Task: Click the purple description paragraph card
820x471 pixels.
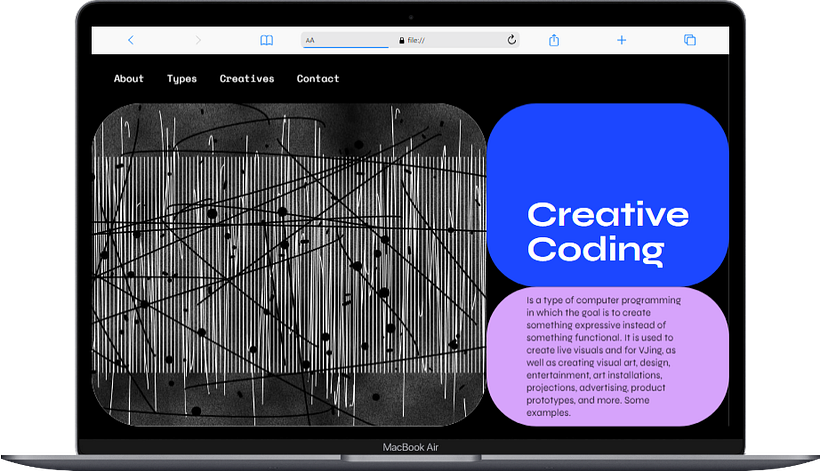Action: click(608, 357)
